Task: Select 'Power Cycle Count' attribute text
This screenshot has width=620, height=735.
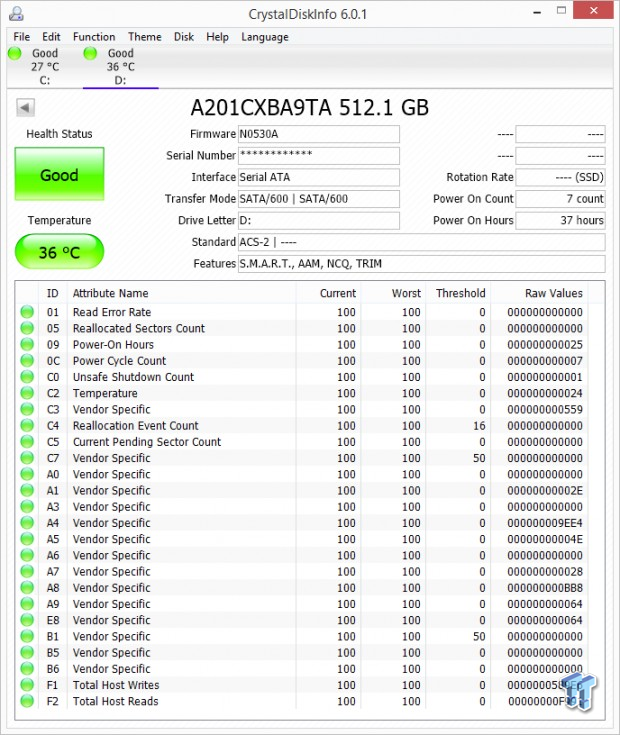Action: coord(120,361)
